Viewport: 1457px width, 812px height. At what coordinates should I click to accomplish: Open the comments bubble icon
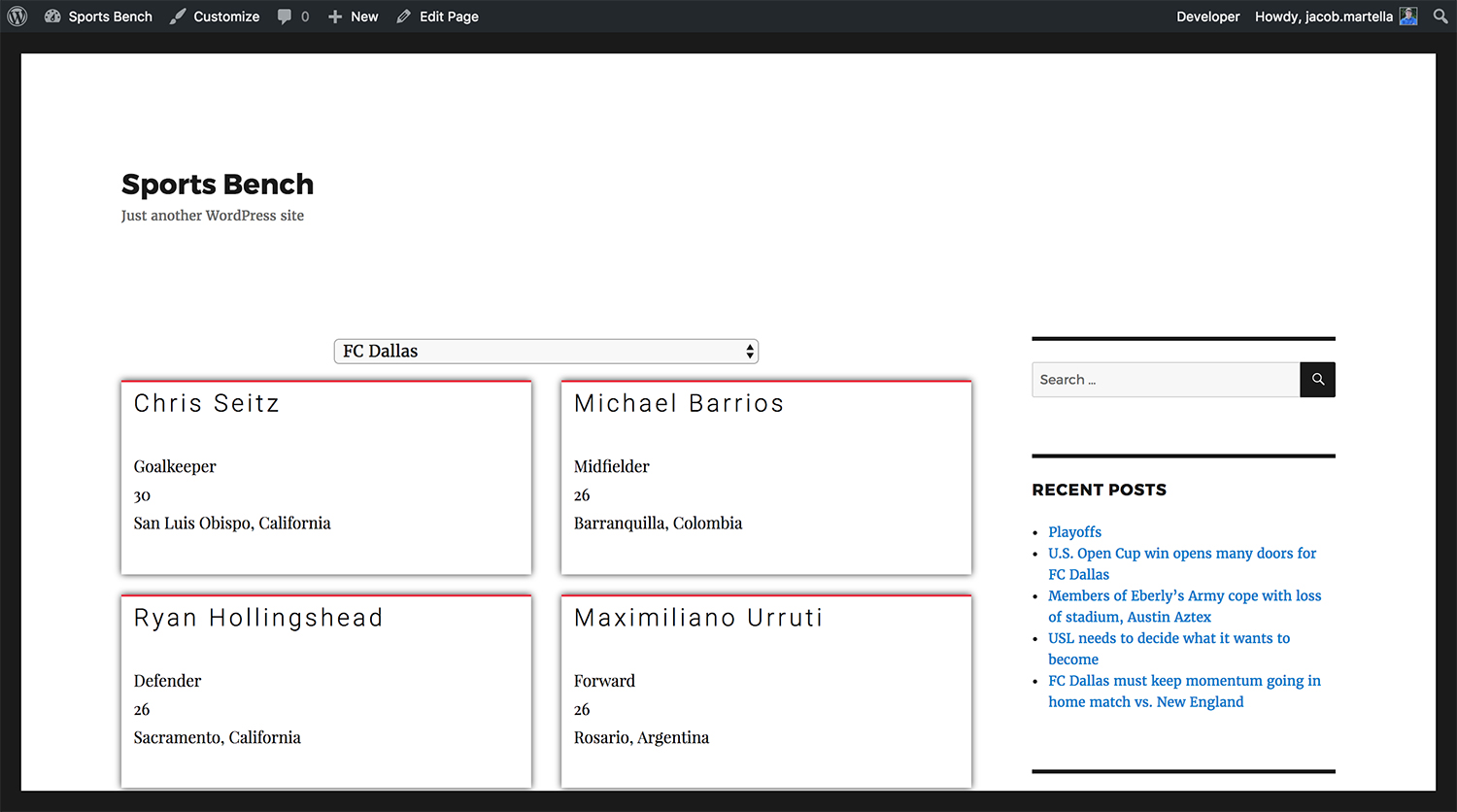click(285, 17)
